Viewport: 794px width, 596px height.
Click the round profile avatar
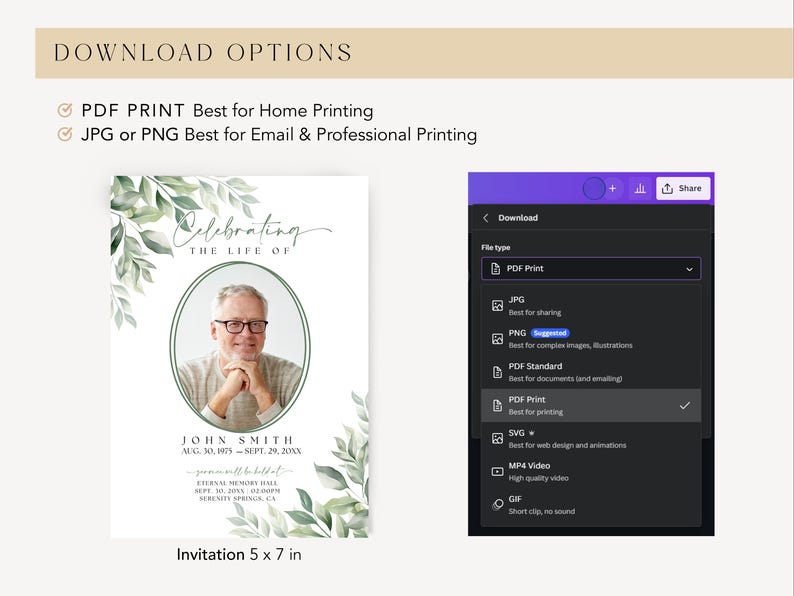593,188
